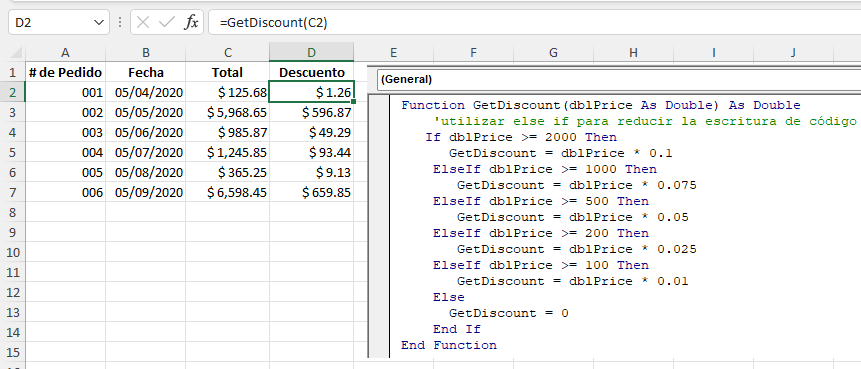The width and height of the screenshot is (861, 369).
Task: Select column E header
Action: point(393,53)
